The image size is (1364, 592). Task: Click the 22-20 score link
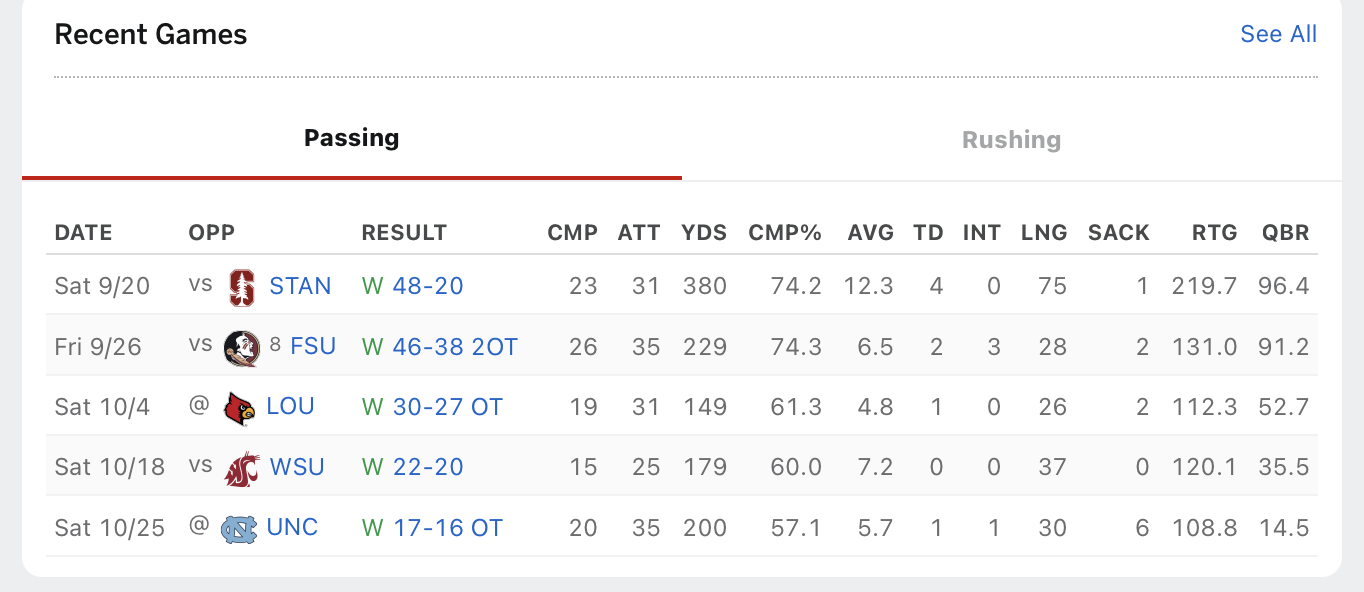(427, 467)
